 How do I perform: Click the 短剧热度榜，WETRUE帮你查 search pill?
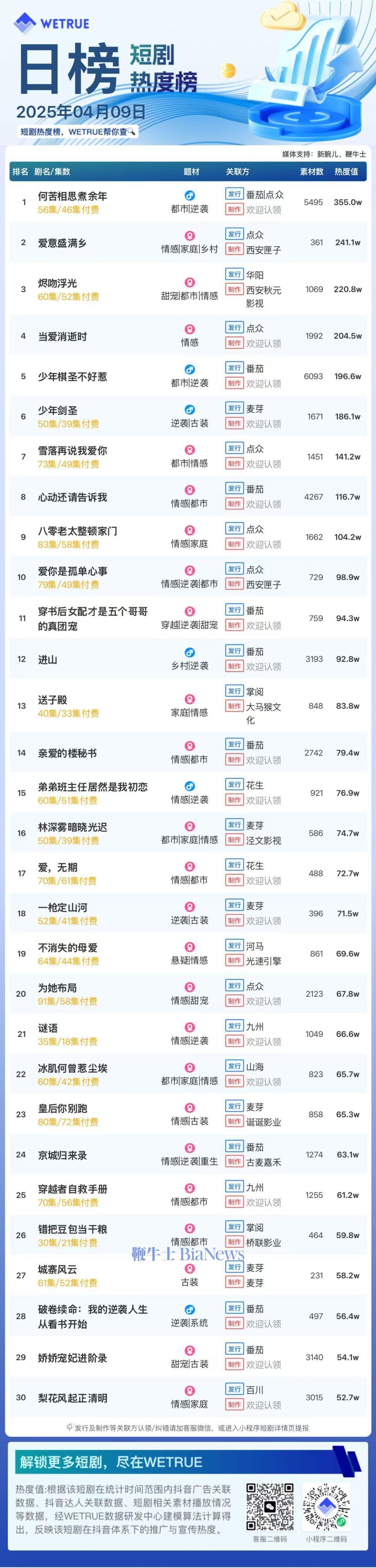tap(78, 131)
